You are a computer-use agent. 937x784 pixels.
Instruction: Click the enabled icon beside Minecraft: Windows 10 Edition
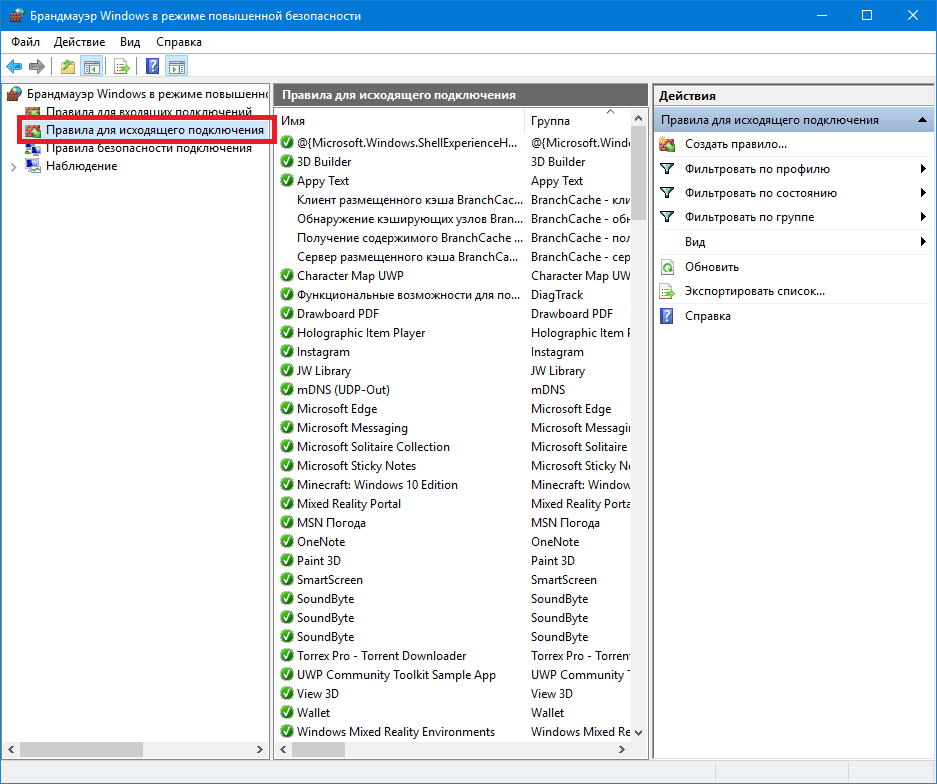(x=287, y=485)
